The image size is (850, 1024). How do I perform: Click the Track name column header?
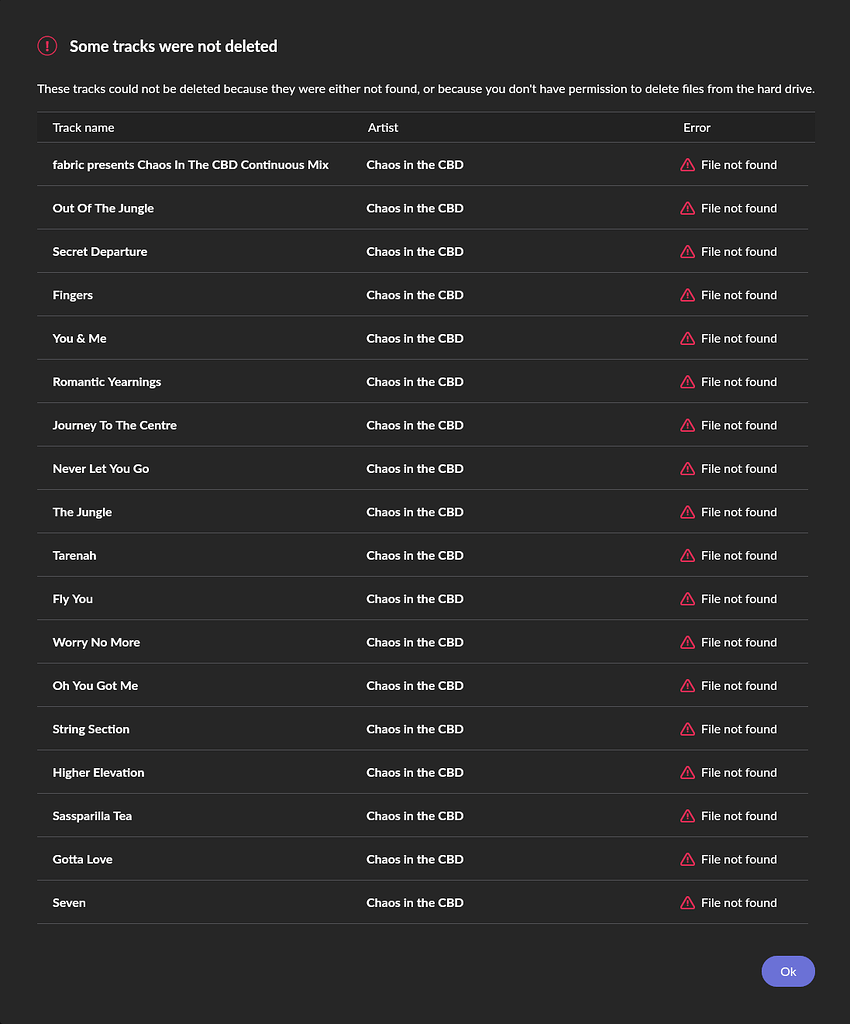point(83,128)
